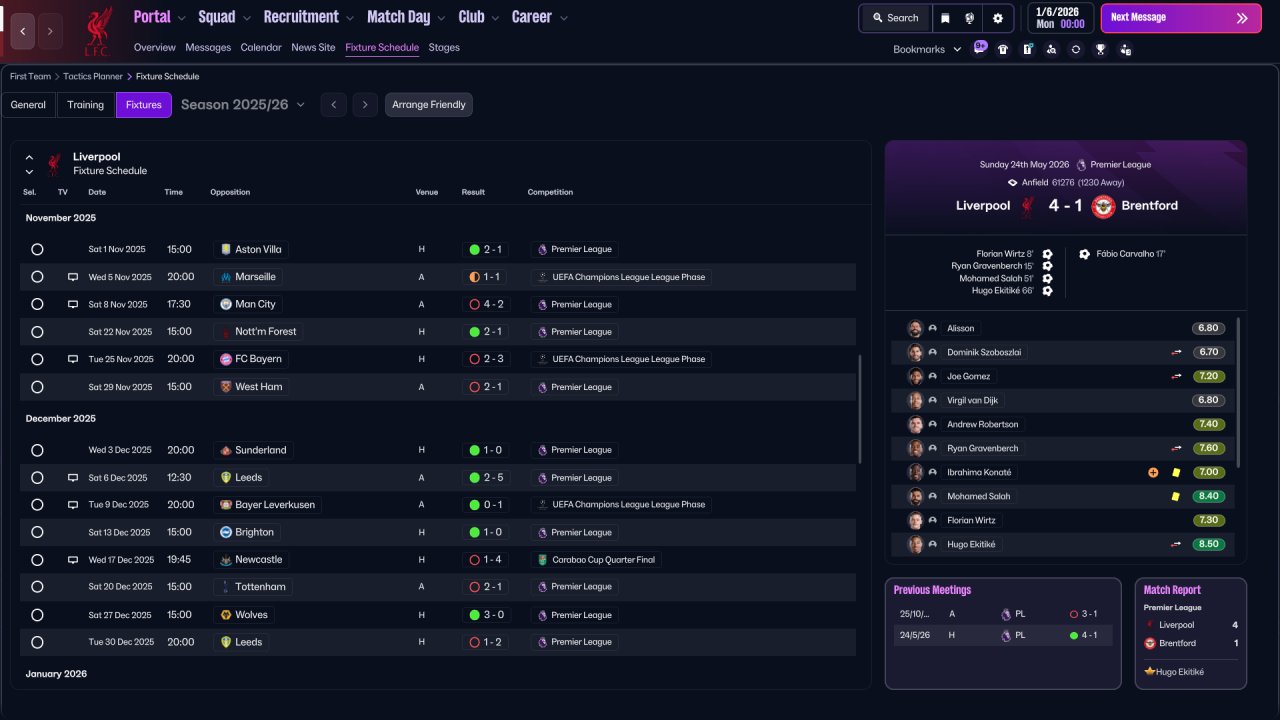
Task: Open the Stages sub-tab
Action: click(x=444, y=47)
